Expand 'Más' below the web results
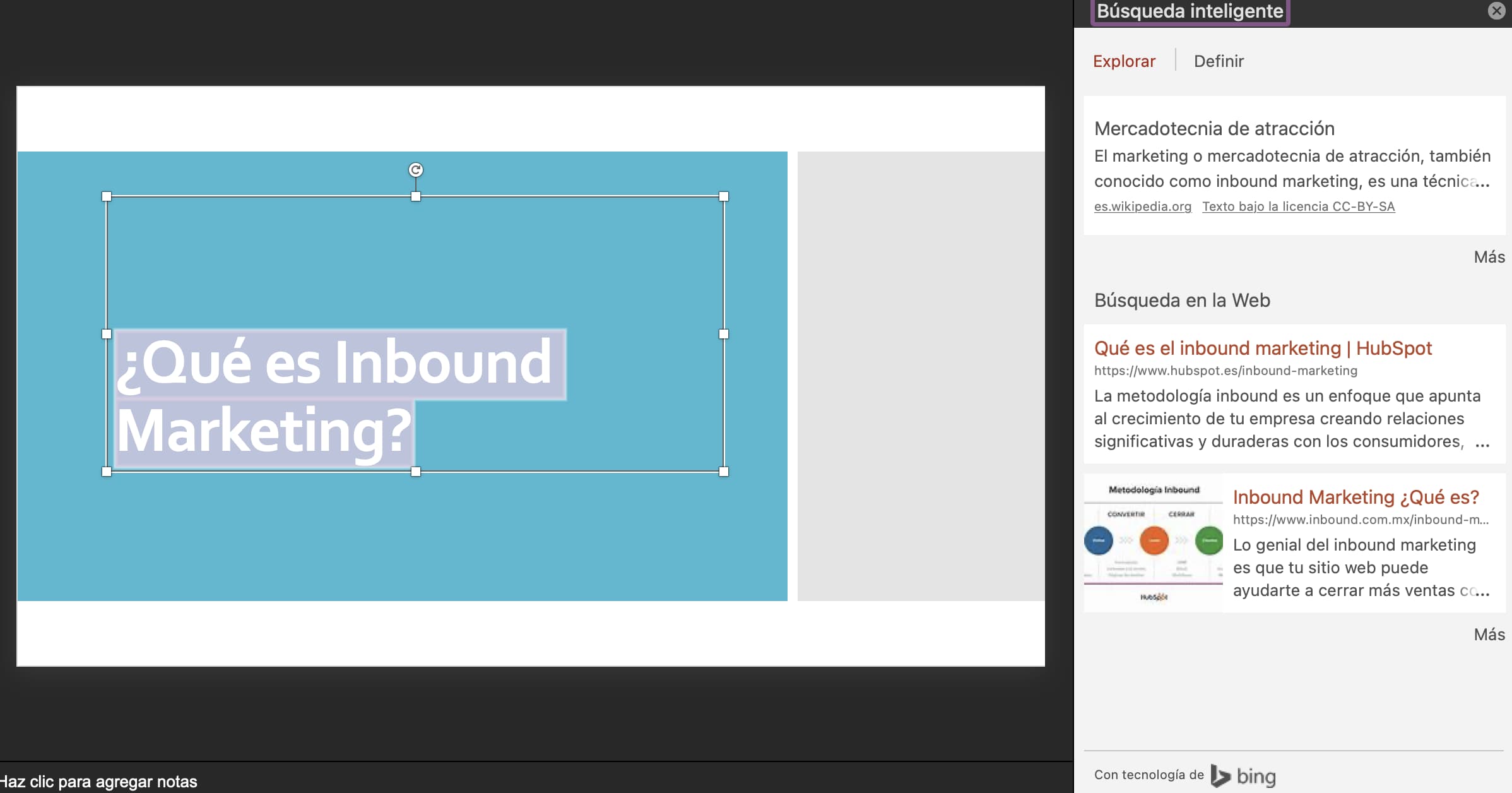Image resolution: width=1512 pixels, height=793 pixels. pyautogui.click(x=1490, y=634)
